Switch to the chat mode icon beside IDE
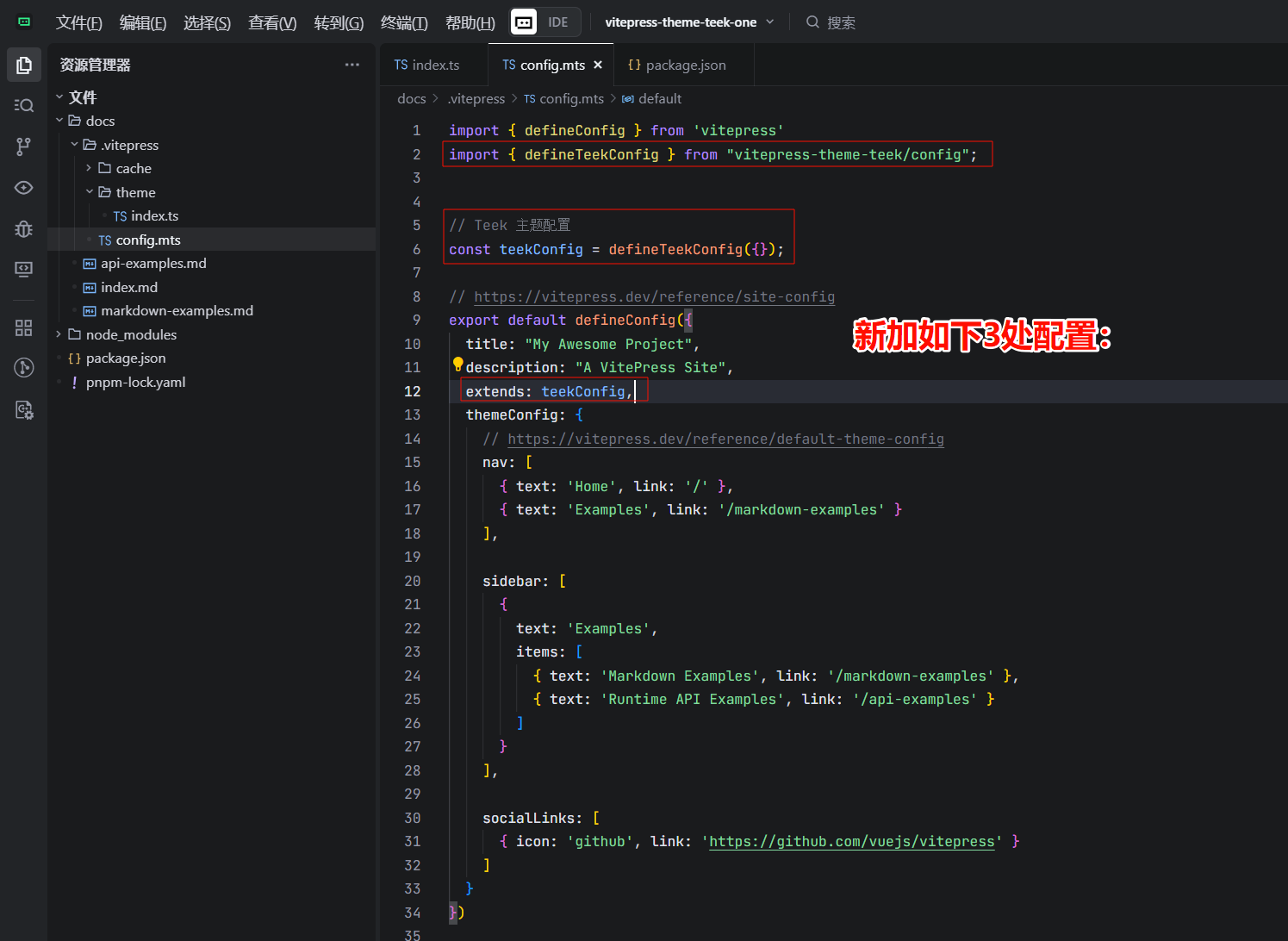Image resolution: width=1288 pixels, height=941 pixels. point(524,22)
